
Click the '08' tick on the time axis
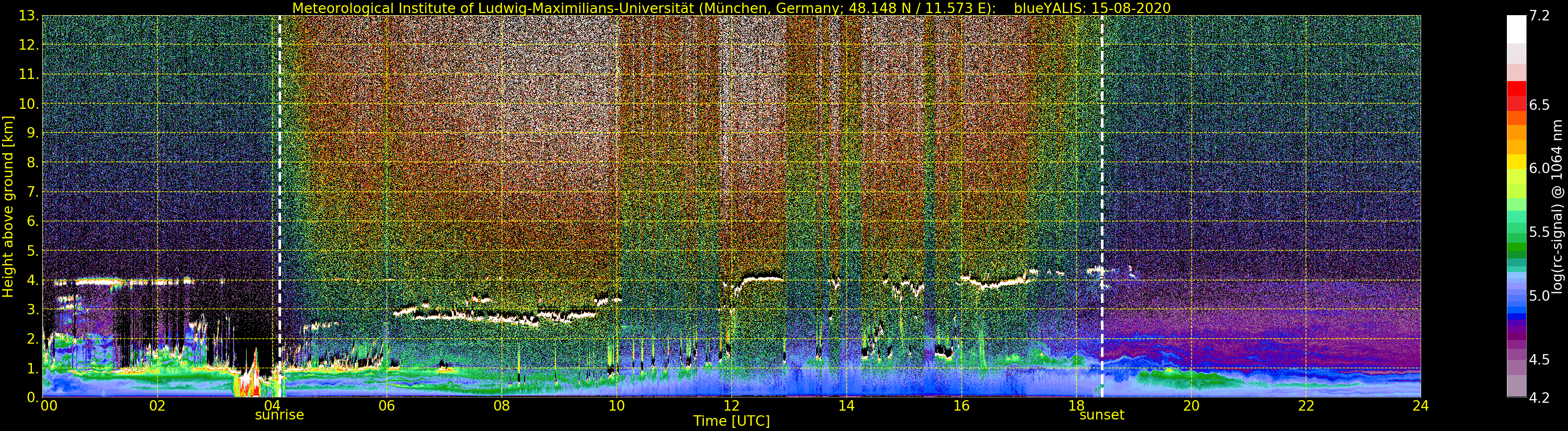click(502, 405)
